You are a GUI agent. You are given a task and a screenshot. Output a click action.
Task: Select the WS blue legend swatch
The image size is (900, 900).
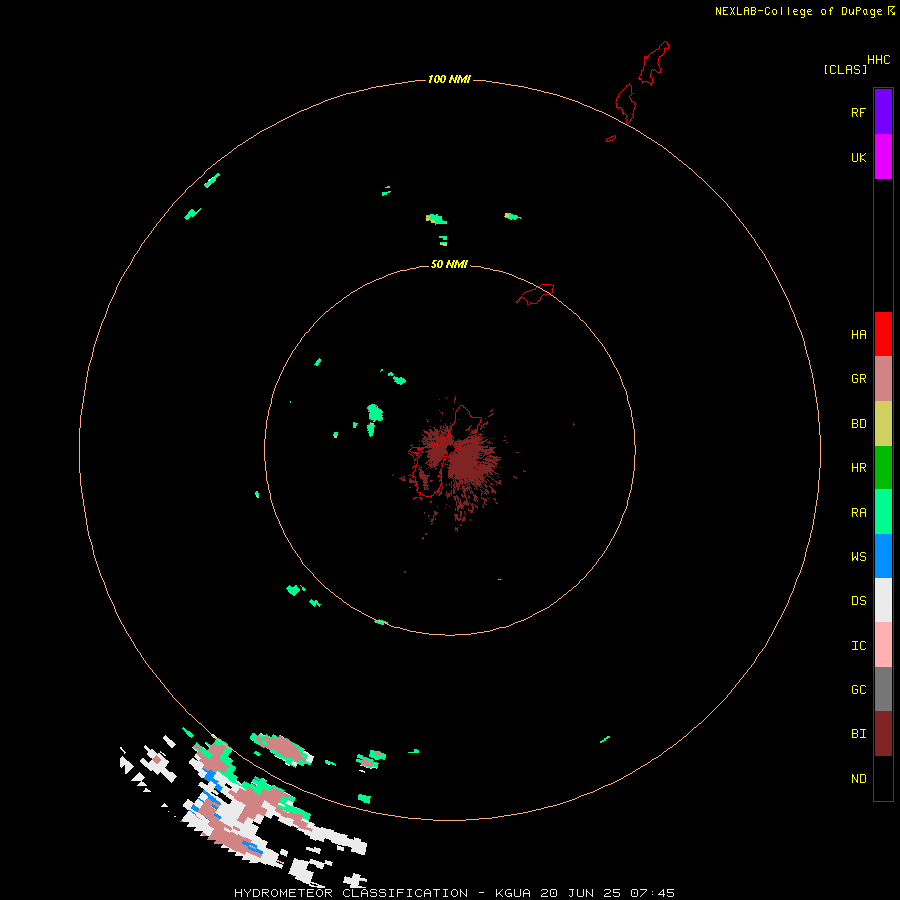pyautogui.click(x=883, y=556)
